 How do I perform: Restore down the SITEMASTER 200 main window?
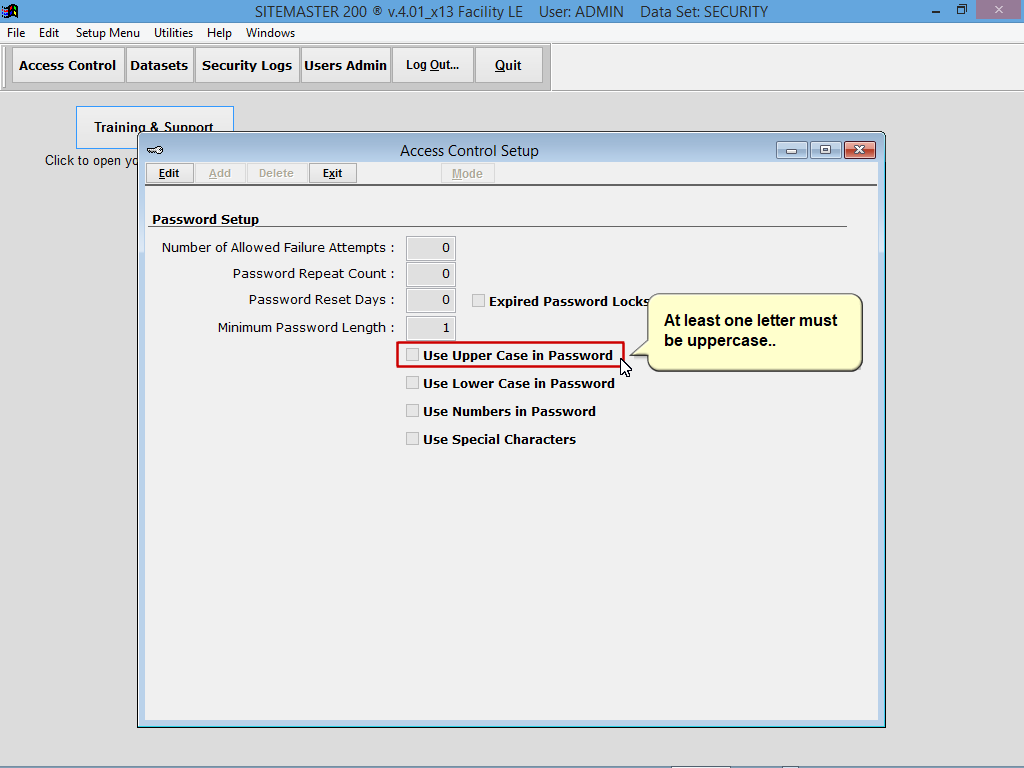(962, 10)
